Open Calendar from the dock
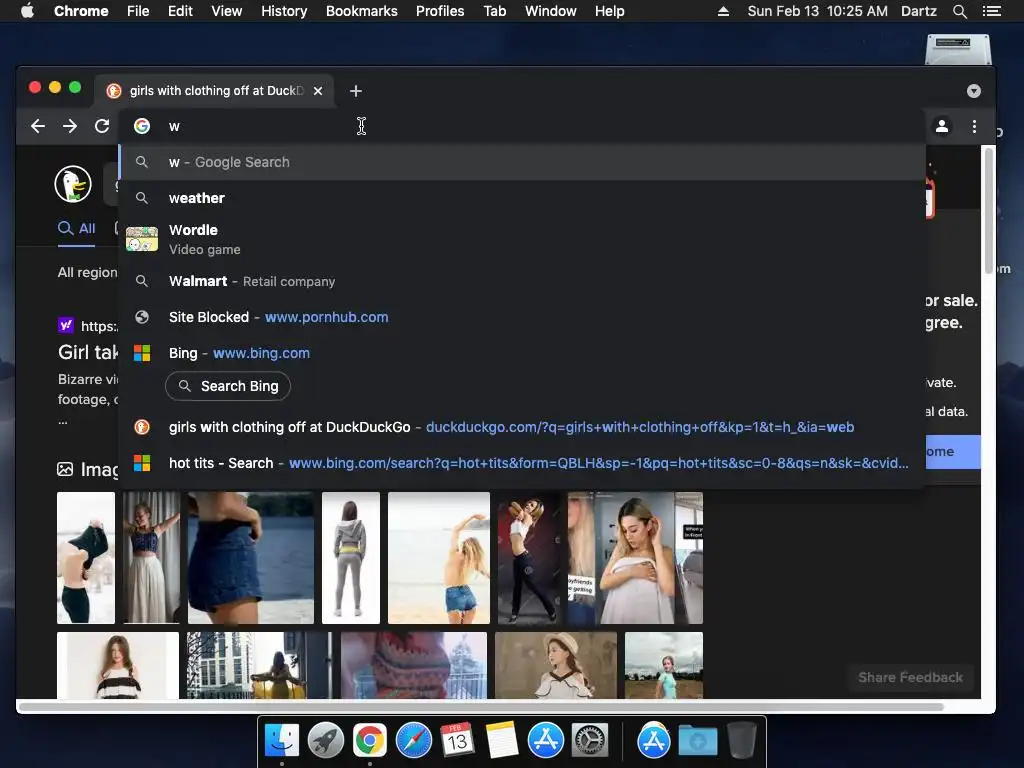The image size is (1024, 768). (x=457, y=741)
